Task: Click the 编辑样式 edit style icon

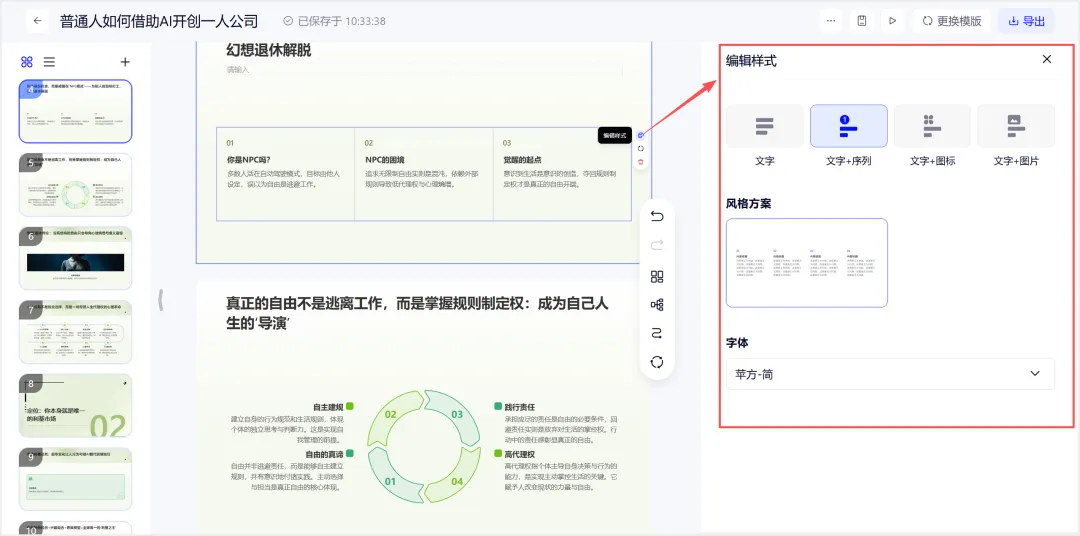Action: 641,135
